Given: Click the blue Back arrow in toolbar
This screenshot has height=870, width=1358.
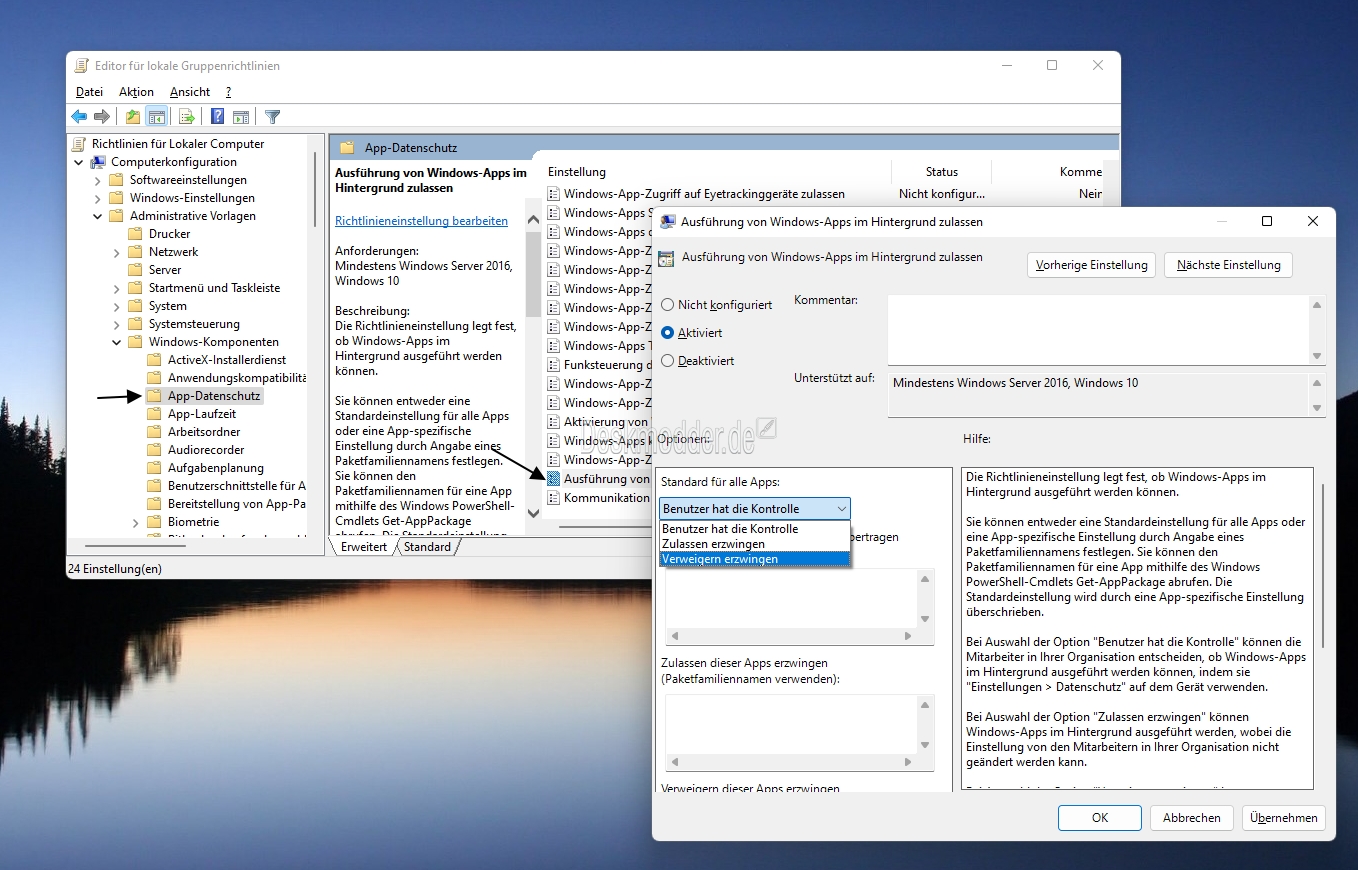Looking at the screenshot, I should 79,117.
